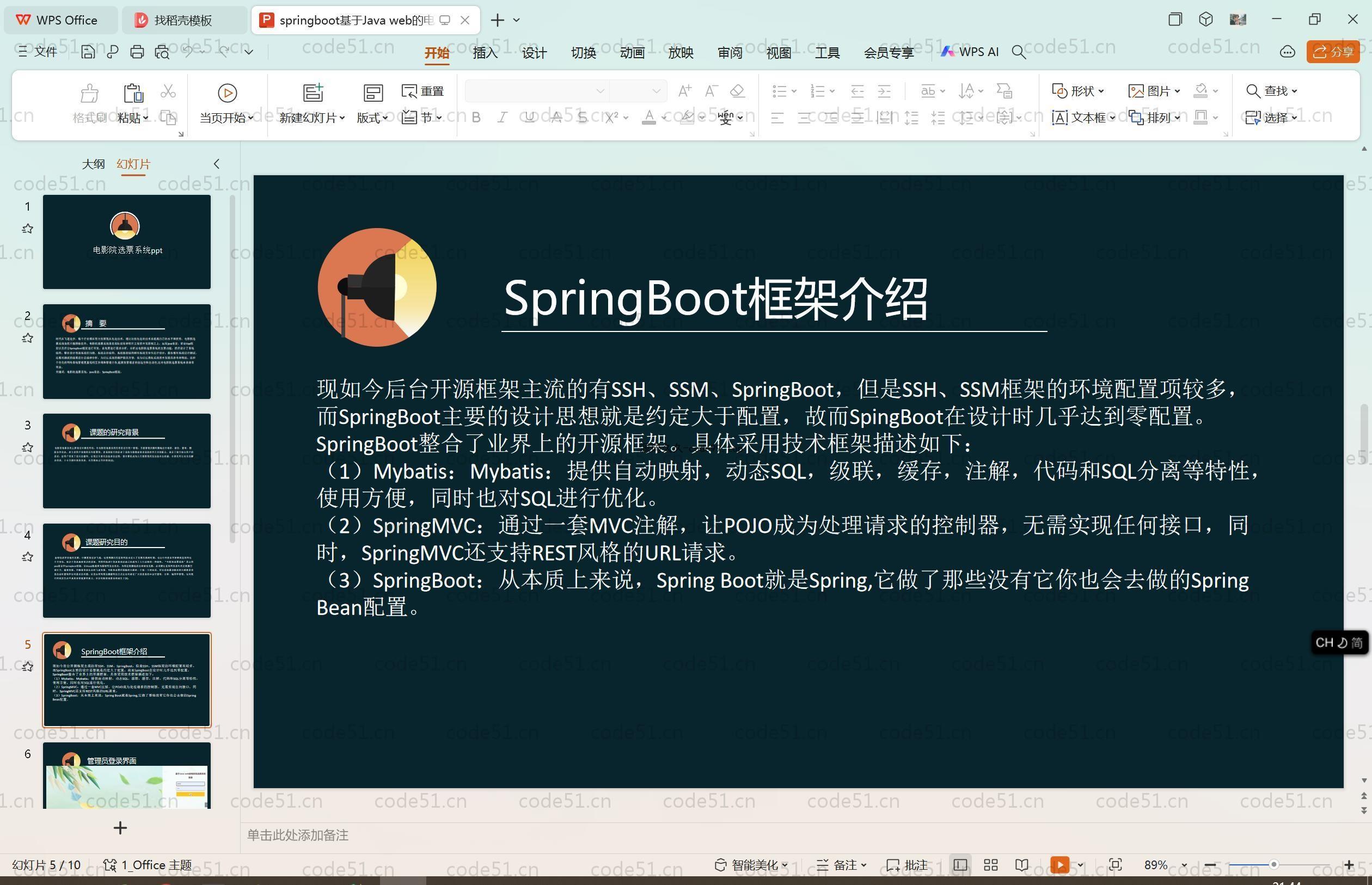Open the Find (查找) dropdown
The image size is (1372, 885).
click(x=1271, y=91)
